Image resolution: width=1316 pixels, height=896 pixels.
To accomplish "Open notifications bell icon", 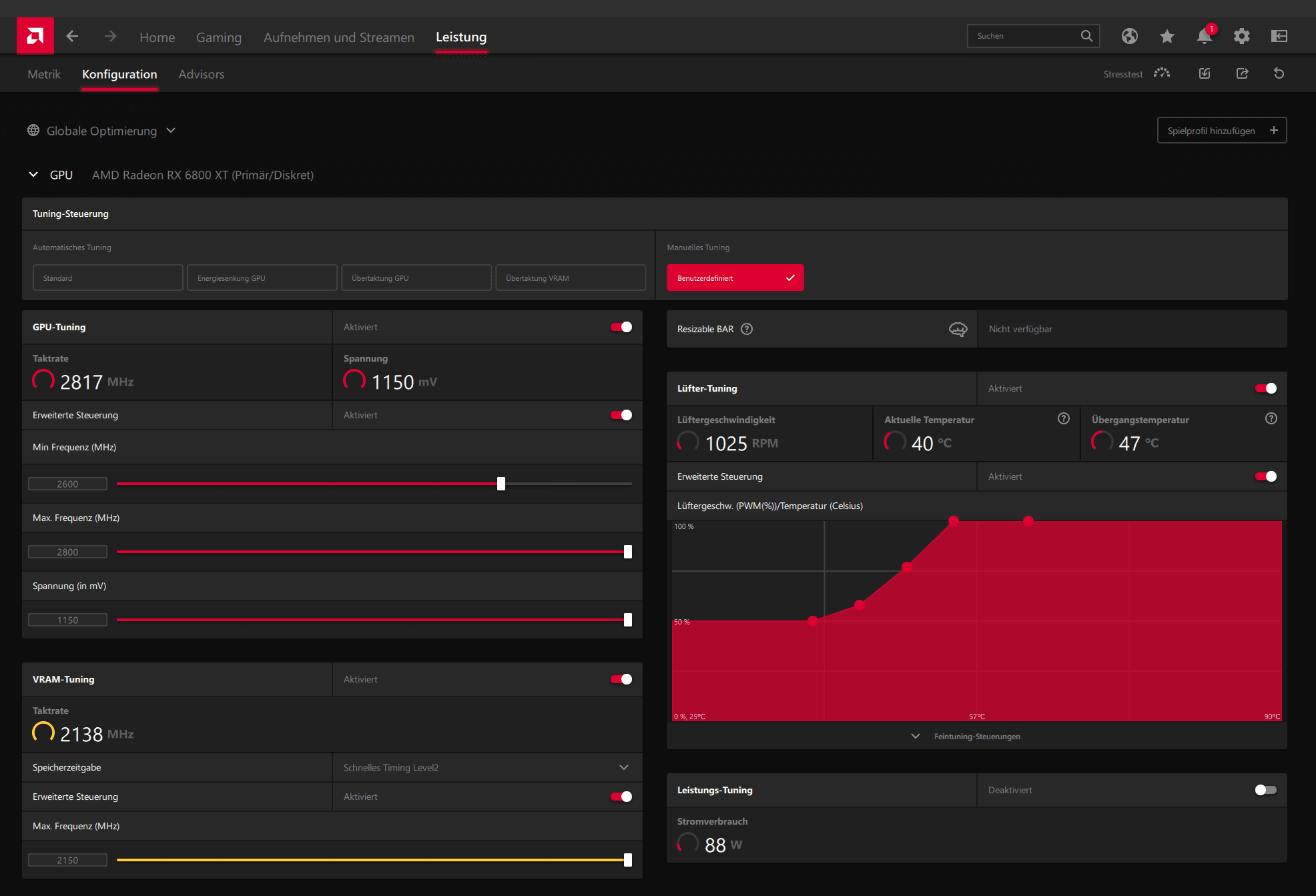I will (1205, 36).
